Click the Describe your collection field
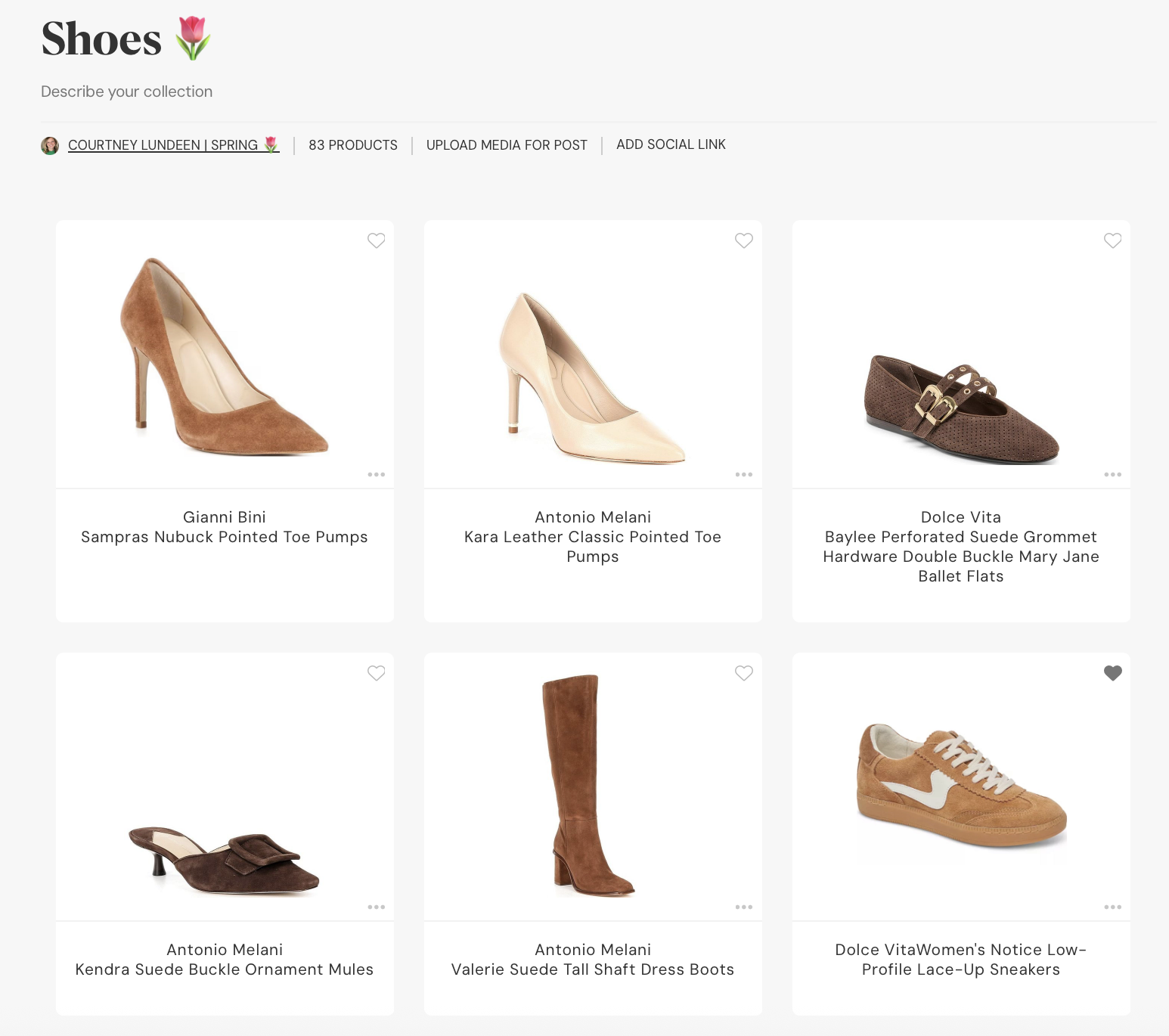 click(127, 92)
